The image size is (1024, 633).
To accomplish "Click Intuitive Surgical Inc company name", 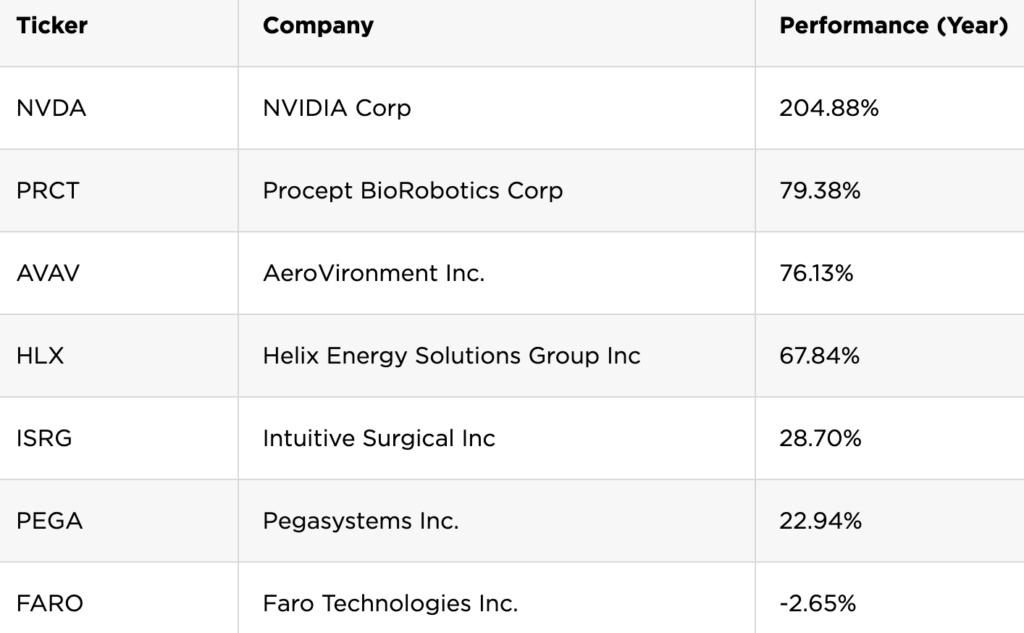I will click(379, 438).
